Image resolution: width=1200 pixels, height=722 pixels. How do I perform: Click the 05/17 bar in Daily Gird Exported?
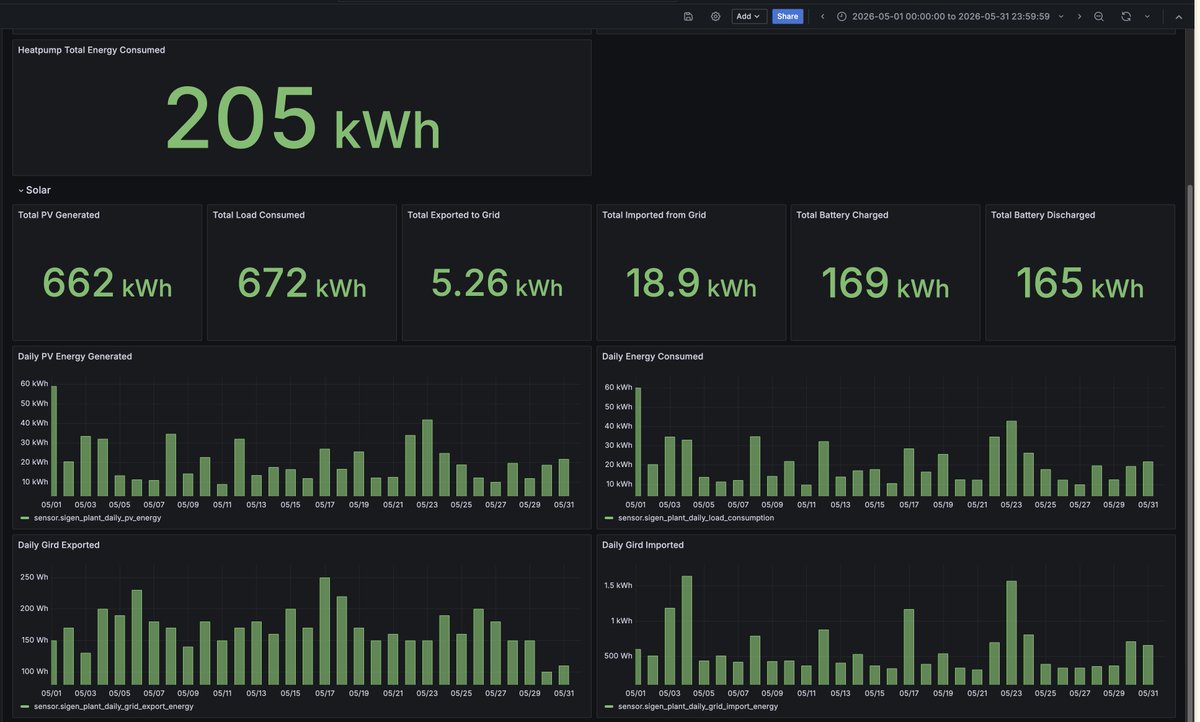pos(325,631)
